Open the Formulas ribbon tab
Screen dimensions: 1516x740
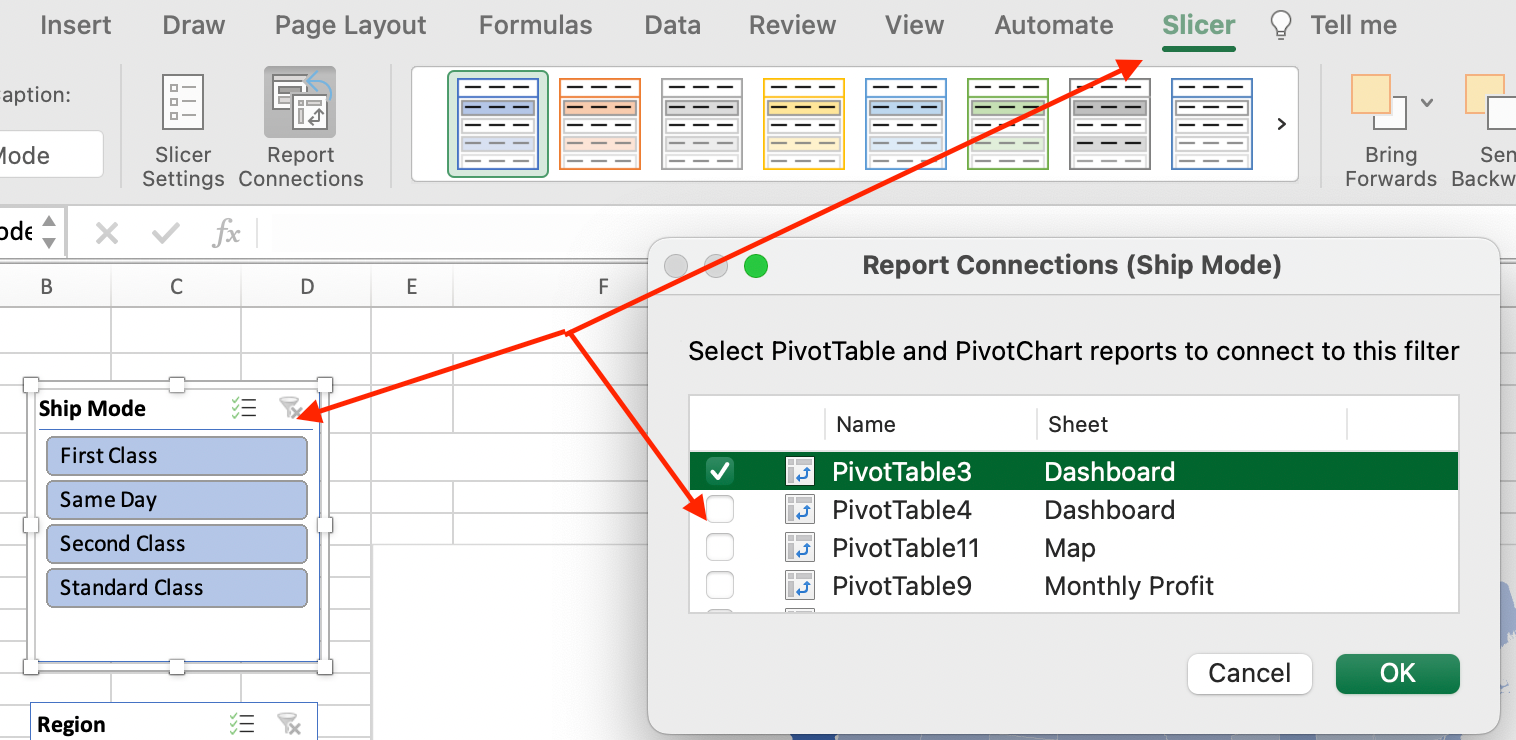536,26
